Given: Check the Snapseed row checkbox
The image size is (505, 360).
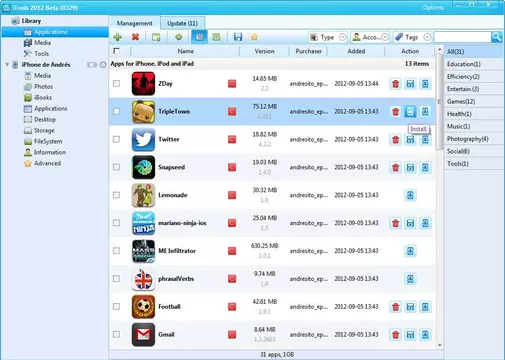Looking at the screenshot, I should (116, 167).
